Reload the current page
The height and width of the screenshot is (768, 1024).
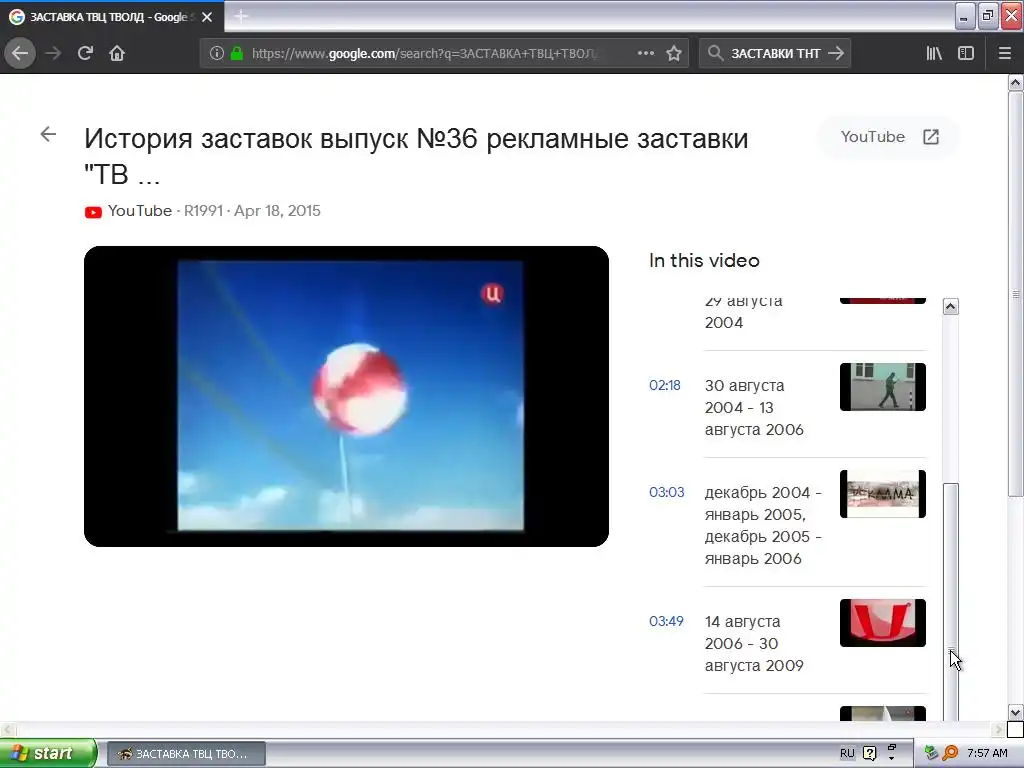click(85, 53)
